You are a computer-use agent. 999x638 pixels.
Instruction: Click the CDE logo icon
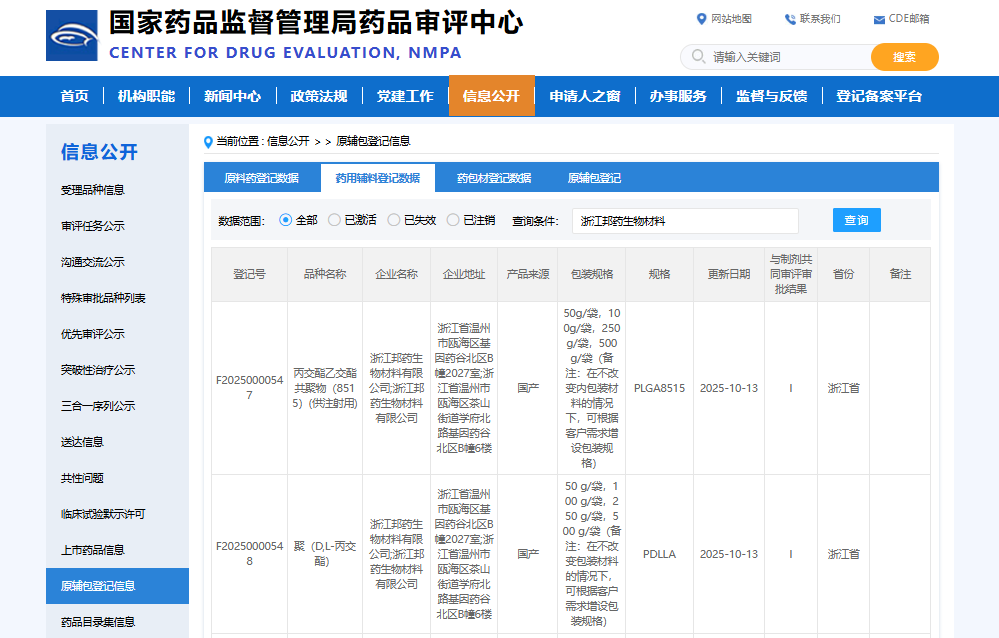72,36
